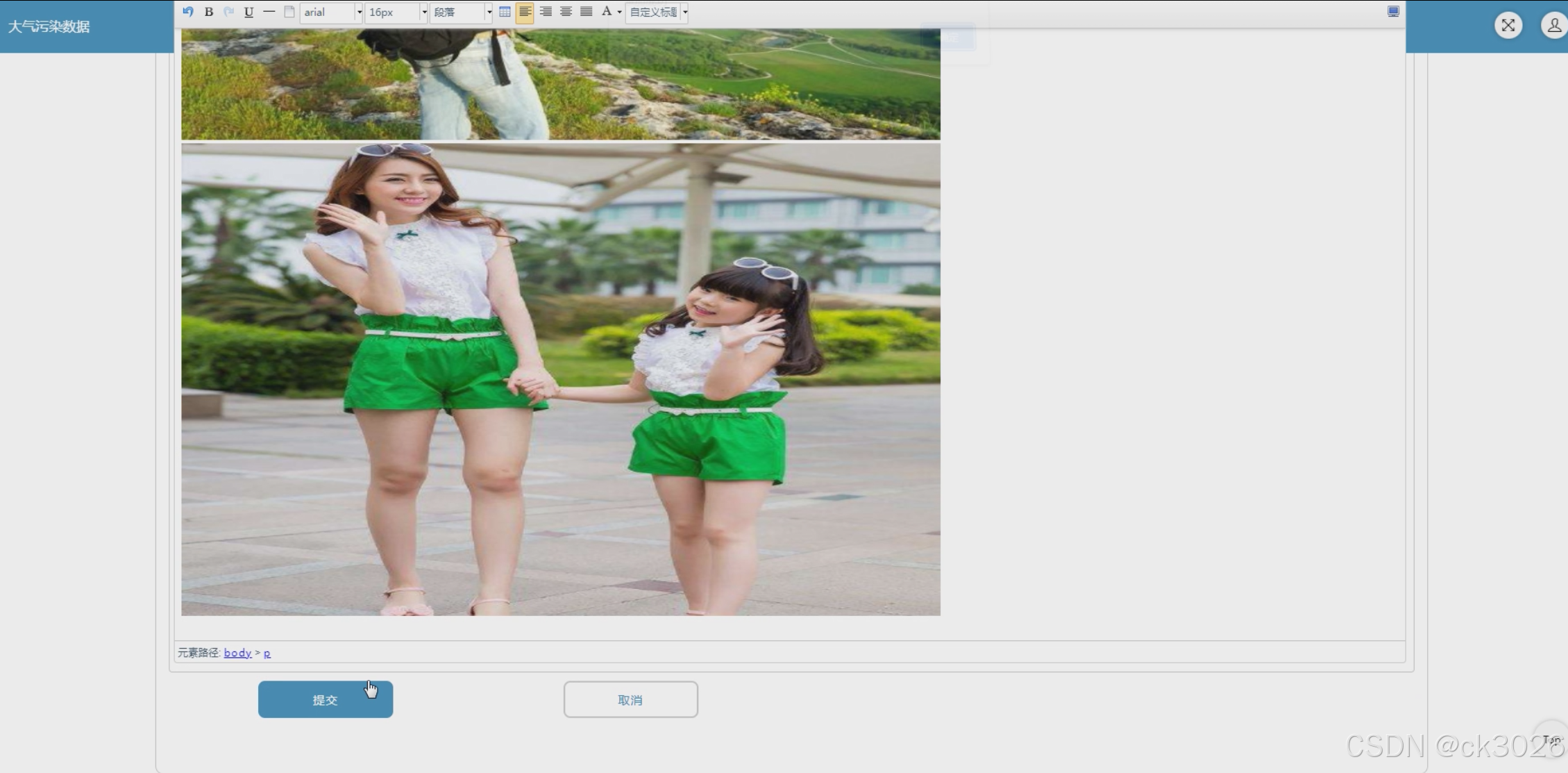The width and height of the screenshot is (1568, 773).
Task: Click the insert table icon
Action: tap(505, 12)
